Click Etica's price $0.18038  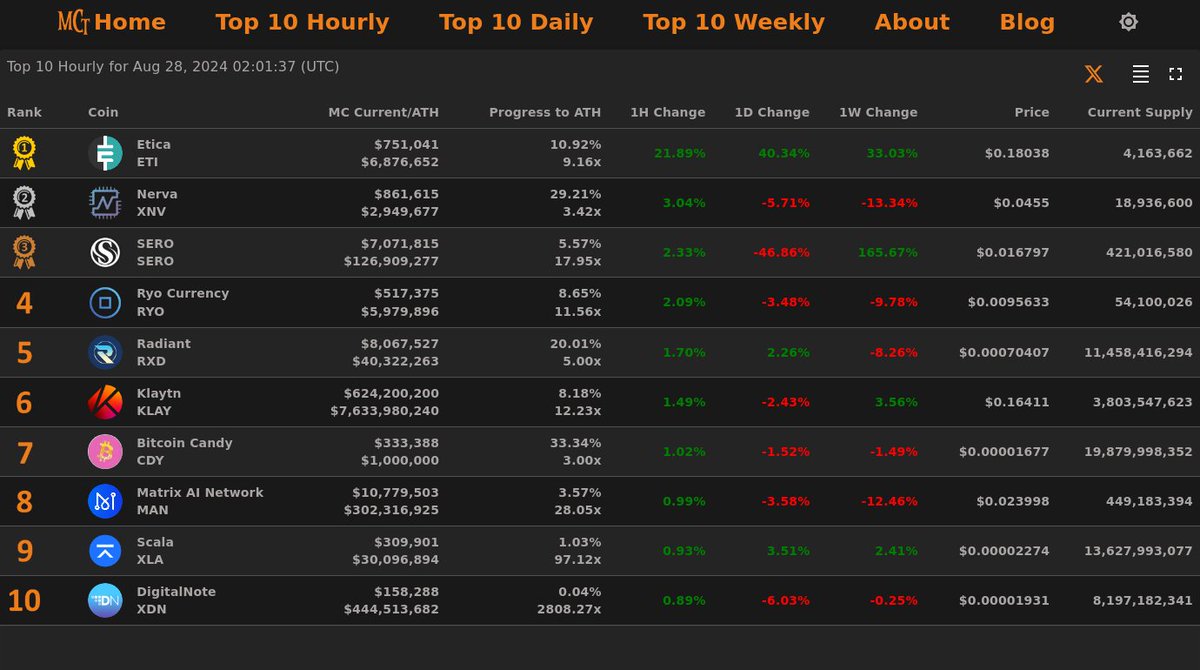(x=1017, y=154)
